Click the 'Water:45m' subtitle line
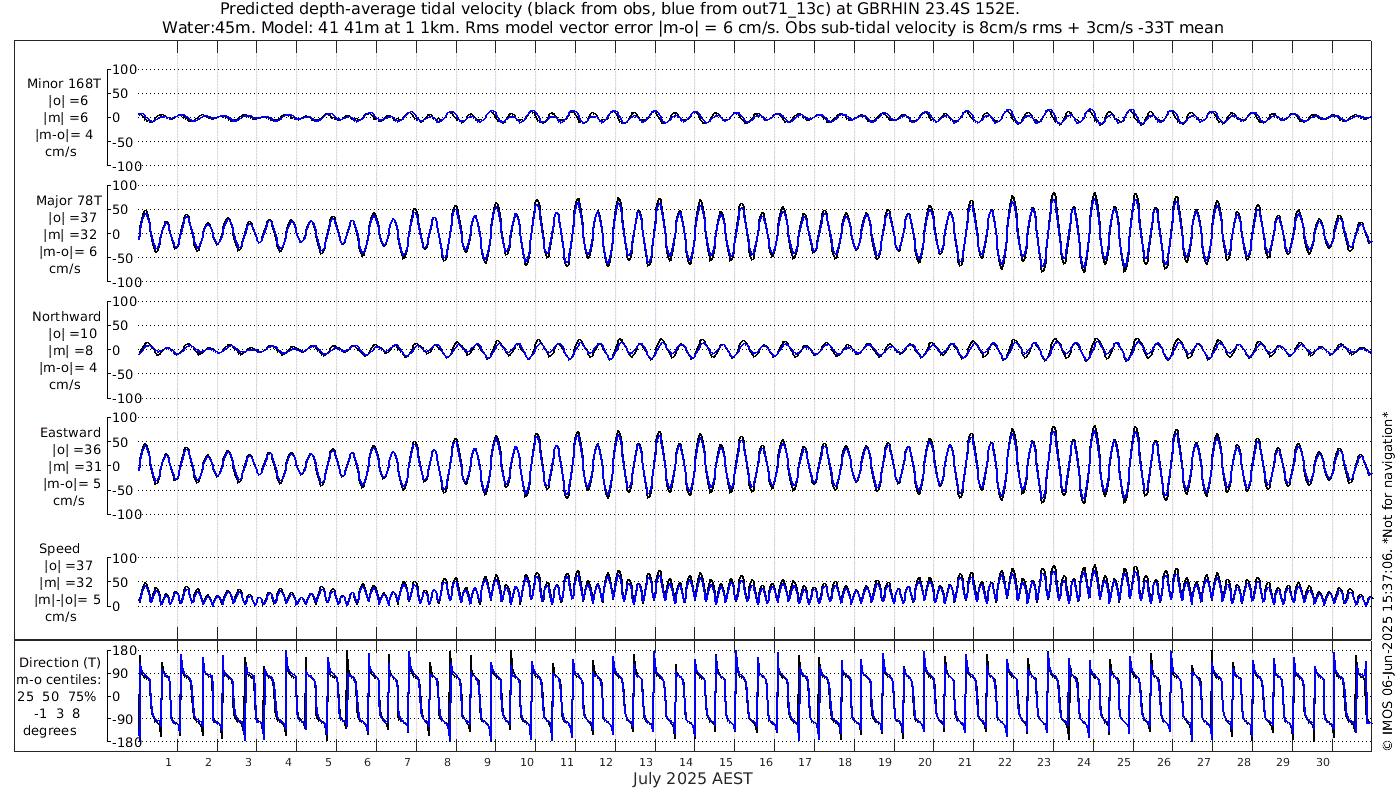This screenshot has width=1400, height=800. 692,27
